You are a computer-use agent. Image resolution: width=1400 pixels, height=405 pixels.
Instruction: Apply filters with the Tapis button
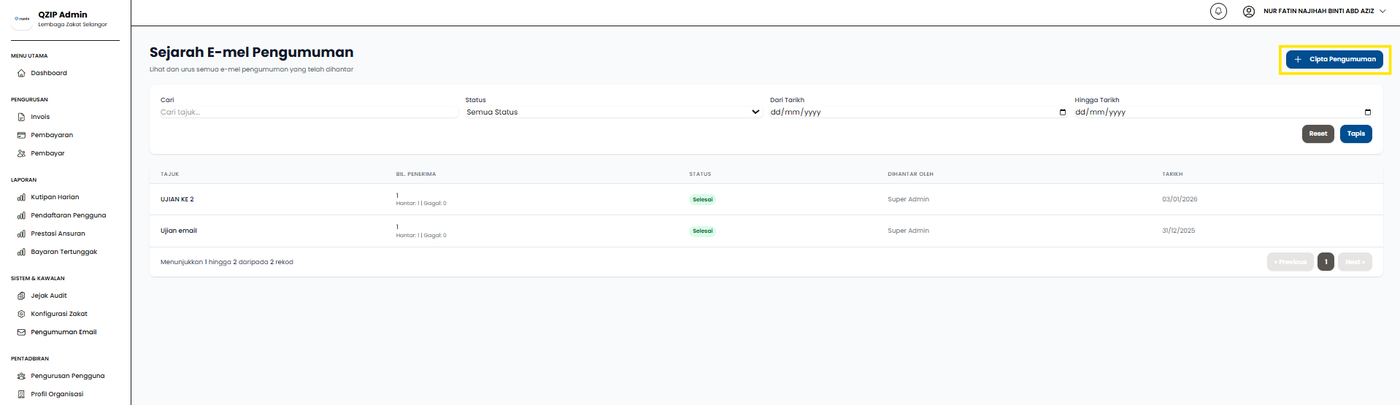coord(1356,134)
